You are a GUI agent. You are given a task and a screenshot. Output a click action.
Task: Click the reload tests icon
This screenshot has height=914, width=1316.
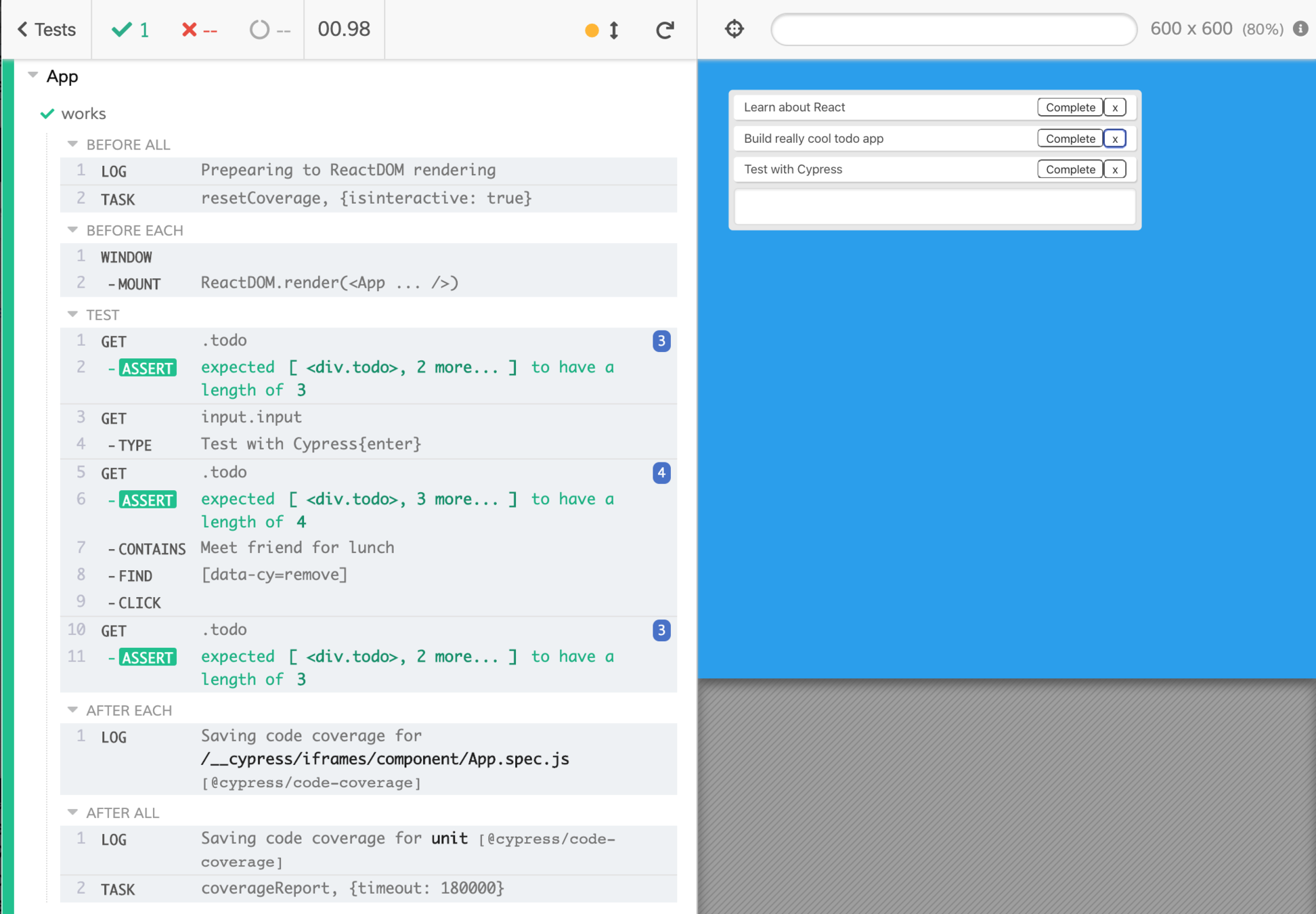click(x=665, y=30)
